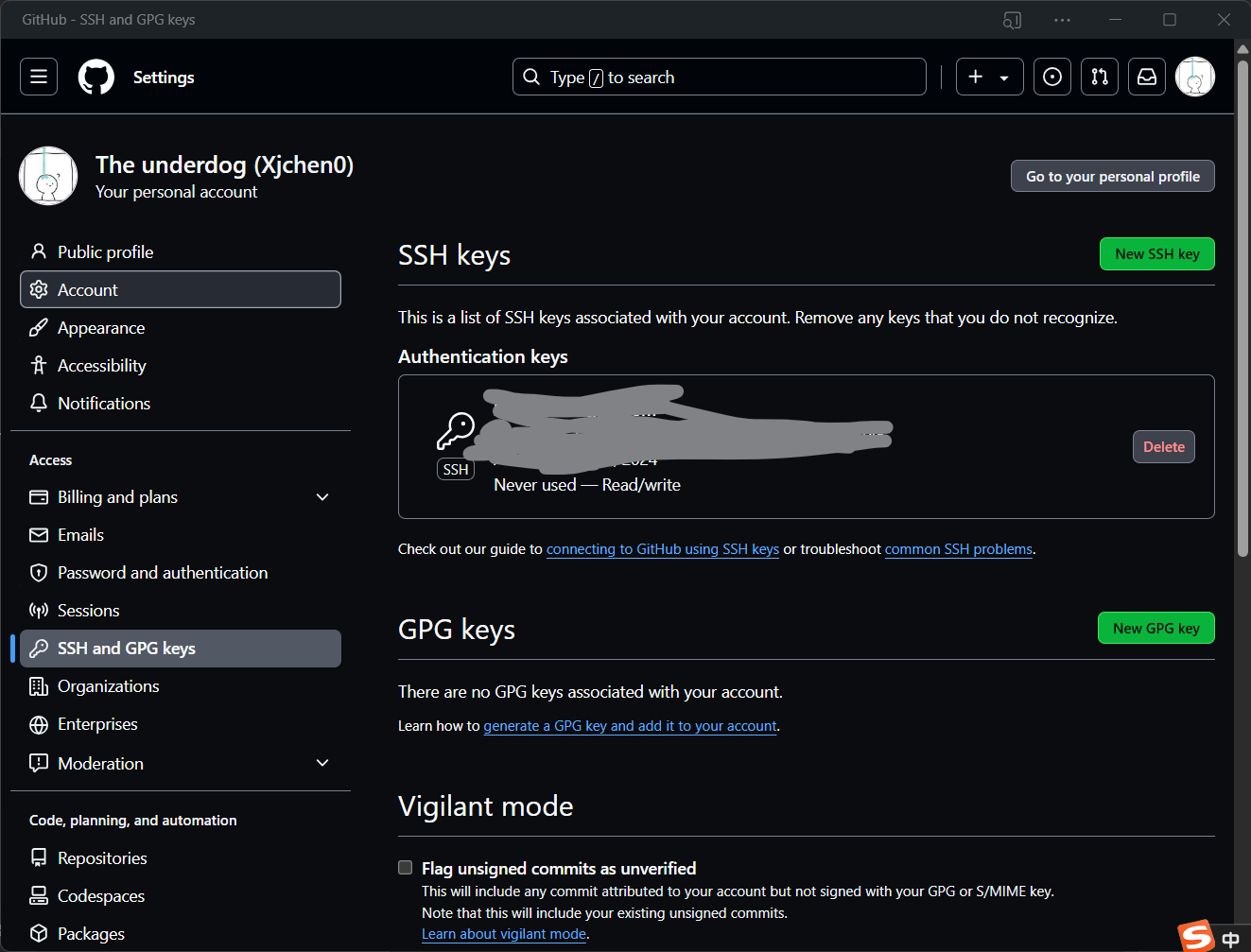This screenshot has height=952, width=1251.
Task: Delete the listed SSH authentication key
Action: click(x=1163, y=447)
